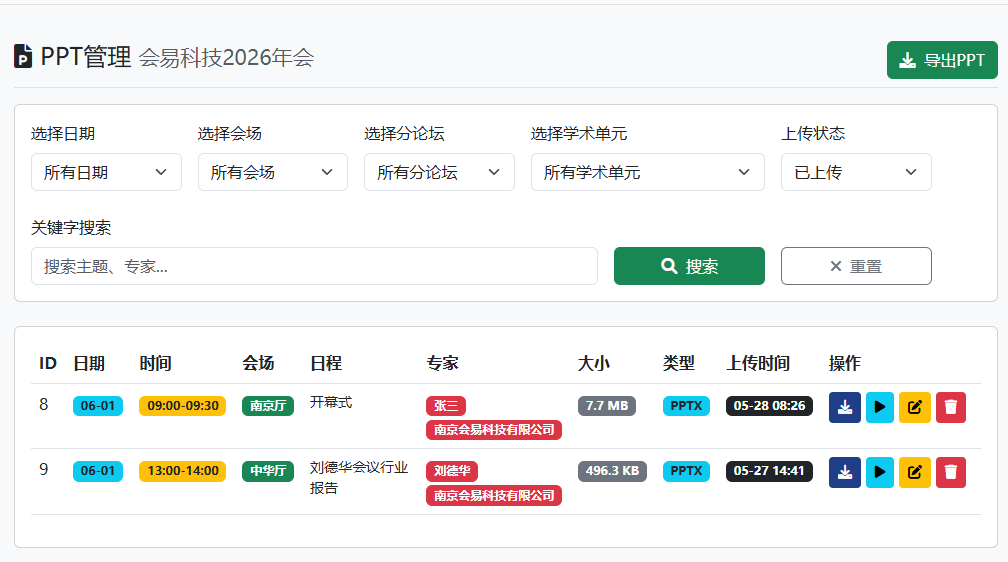
Task: Focus the keyword search input field
Action: [314, 266]
